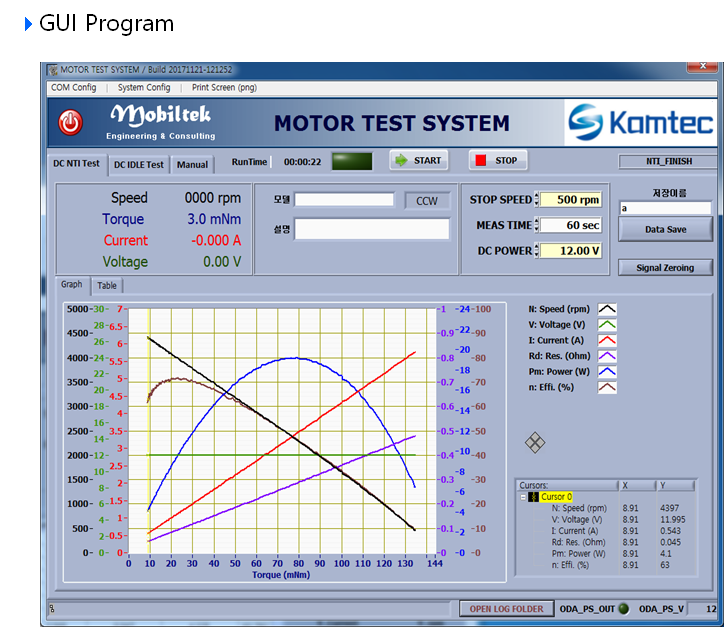Click the save name input field
The image size is (725, 628).
665,208
